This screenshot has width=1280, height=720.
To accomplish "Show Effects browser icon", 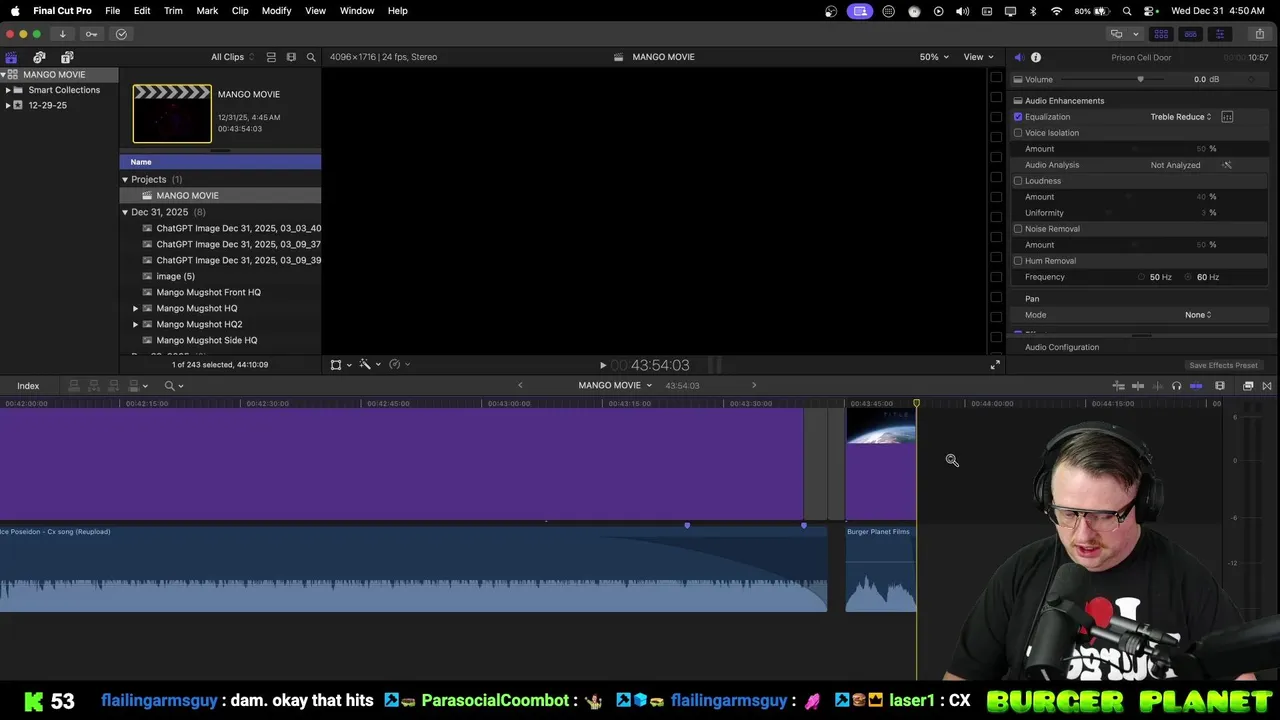I will point(1248,386).
